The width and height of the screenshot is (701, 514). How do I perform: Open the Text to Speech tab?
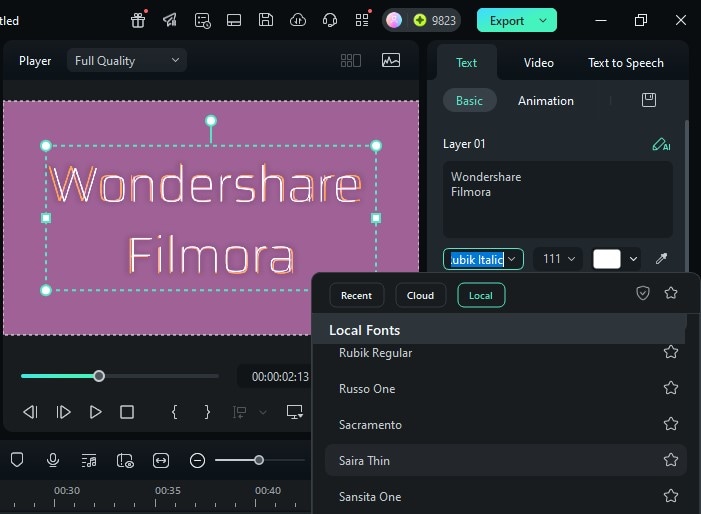[625, 63]
